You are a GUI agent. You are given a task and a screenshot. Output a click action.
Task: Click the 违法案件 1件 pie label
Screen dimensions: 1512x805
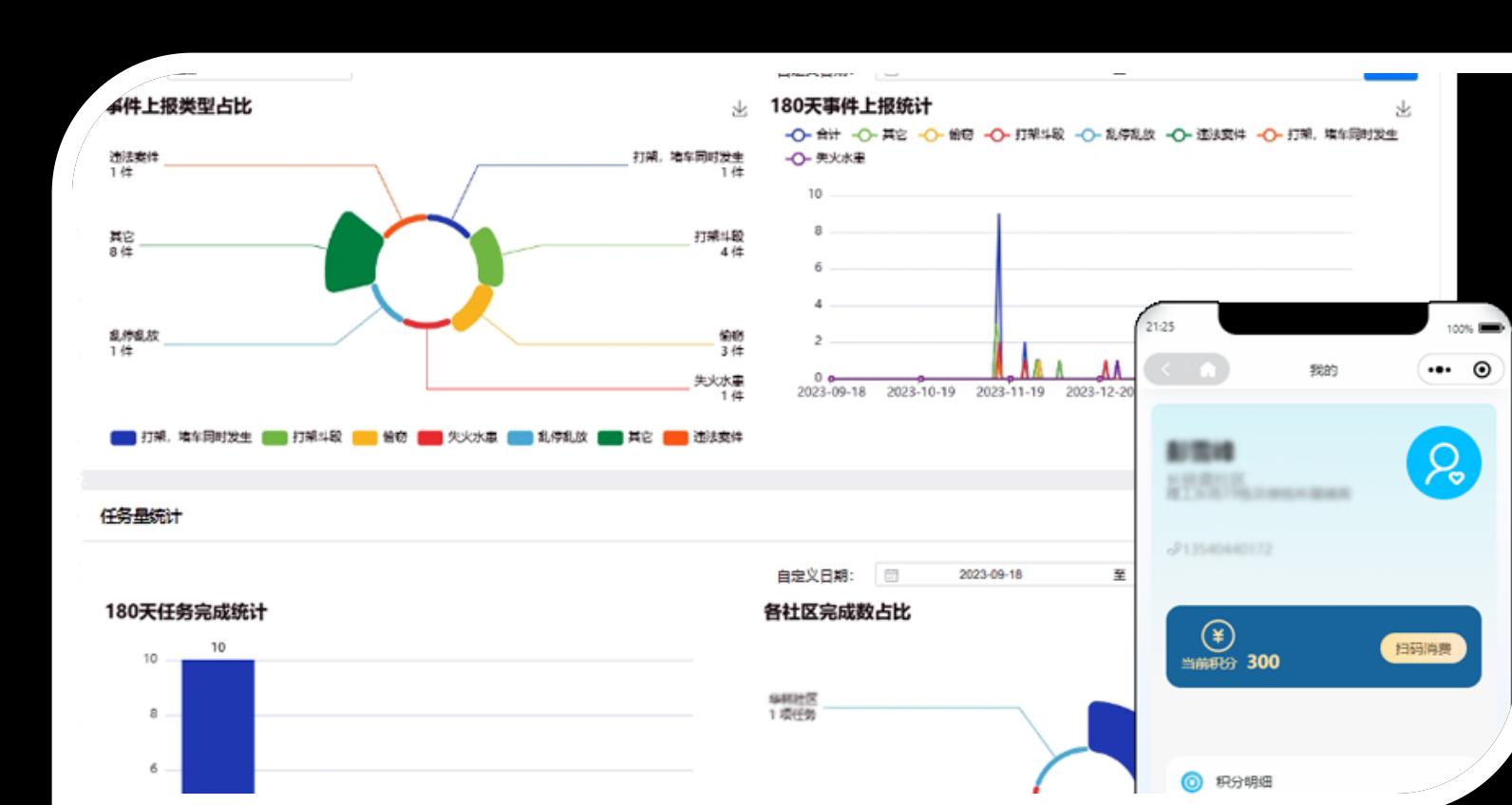134,164
